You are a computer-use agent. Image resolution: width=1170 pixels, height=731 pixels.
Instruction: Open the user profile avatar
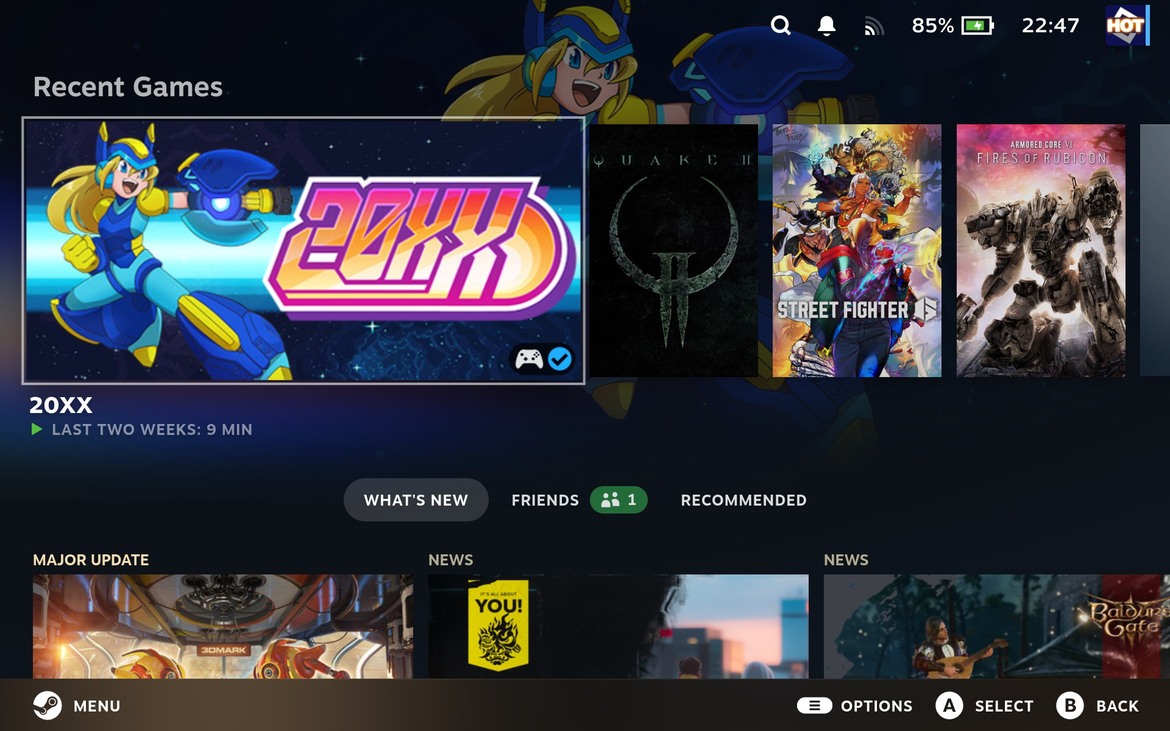click(x=1125, y=26)
